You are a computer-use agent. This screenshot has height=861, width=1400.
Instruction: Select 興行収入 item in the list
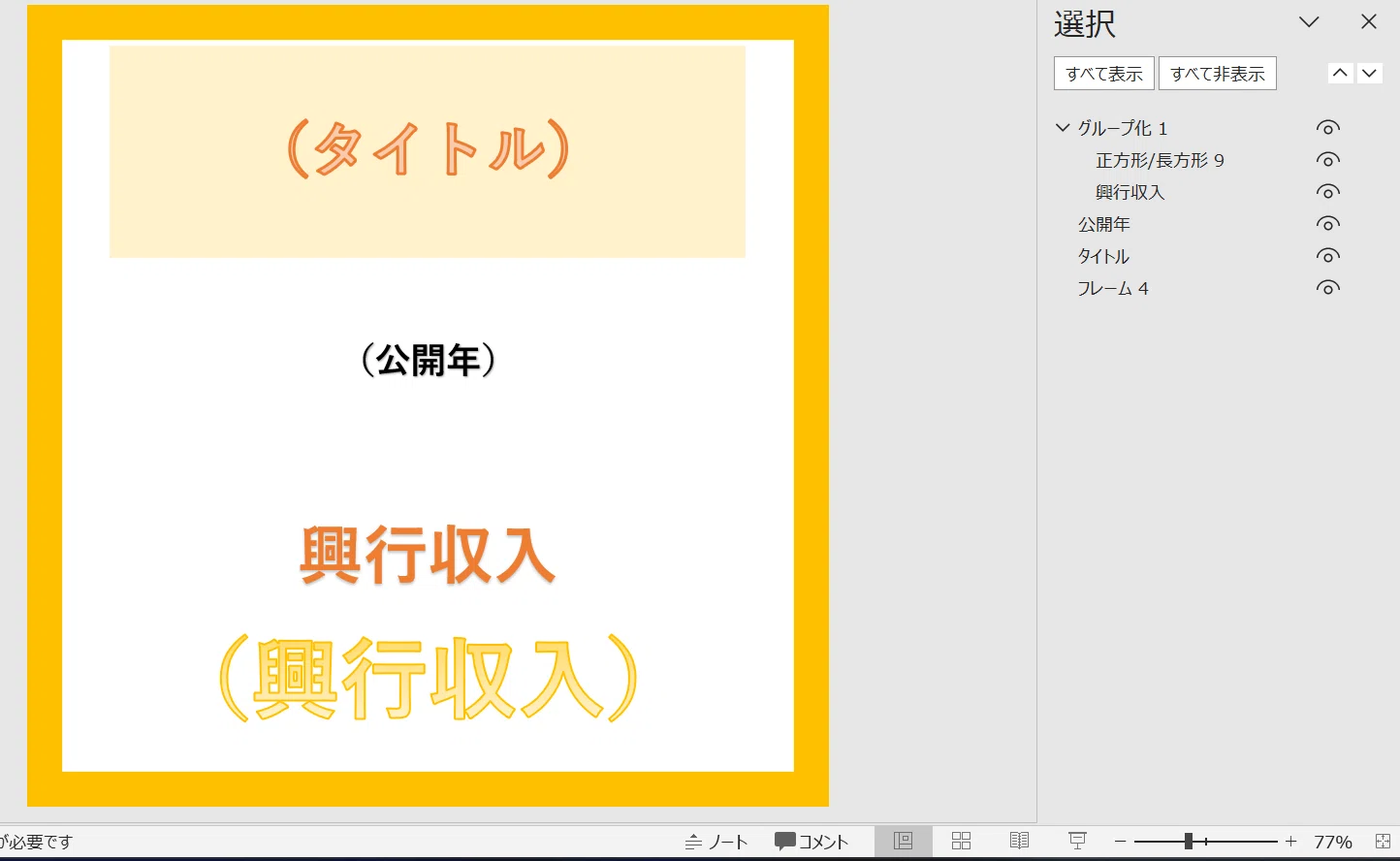pyautogui.click(x=1130, y=192)
